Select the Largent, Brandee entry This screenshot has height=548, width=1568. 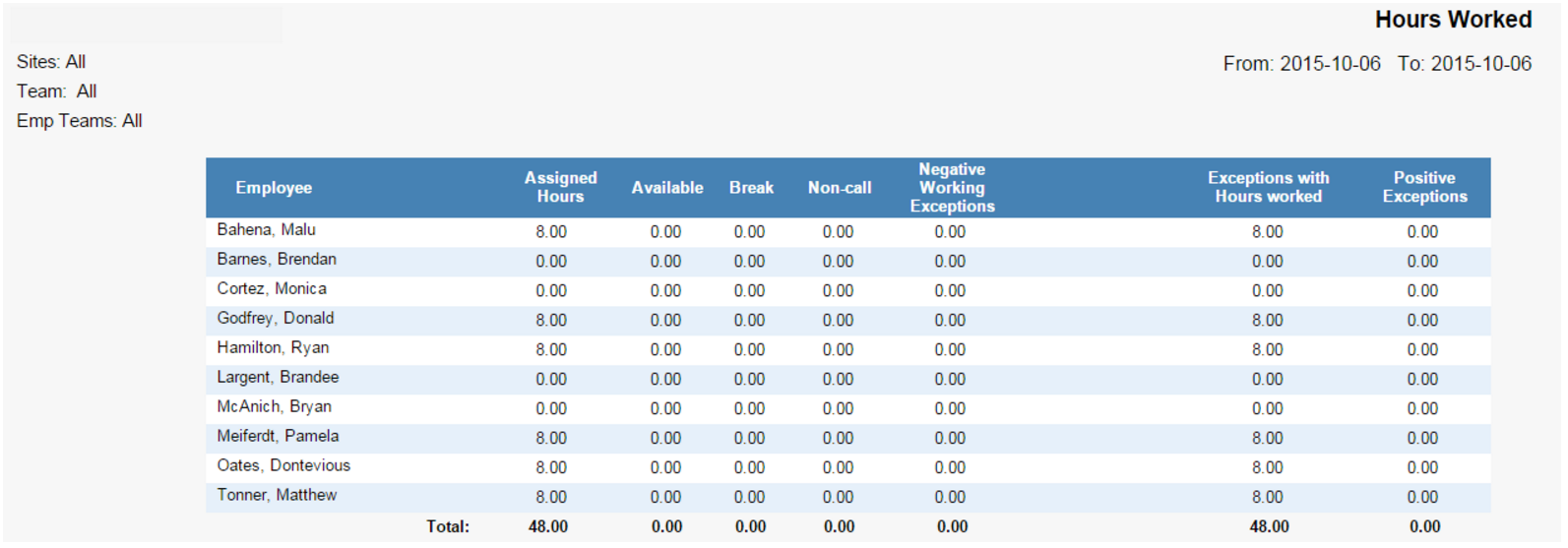278,378
